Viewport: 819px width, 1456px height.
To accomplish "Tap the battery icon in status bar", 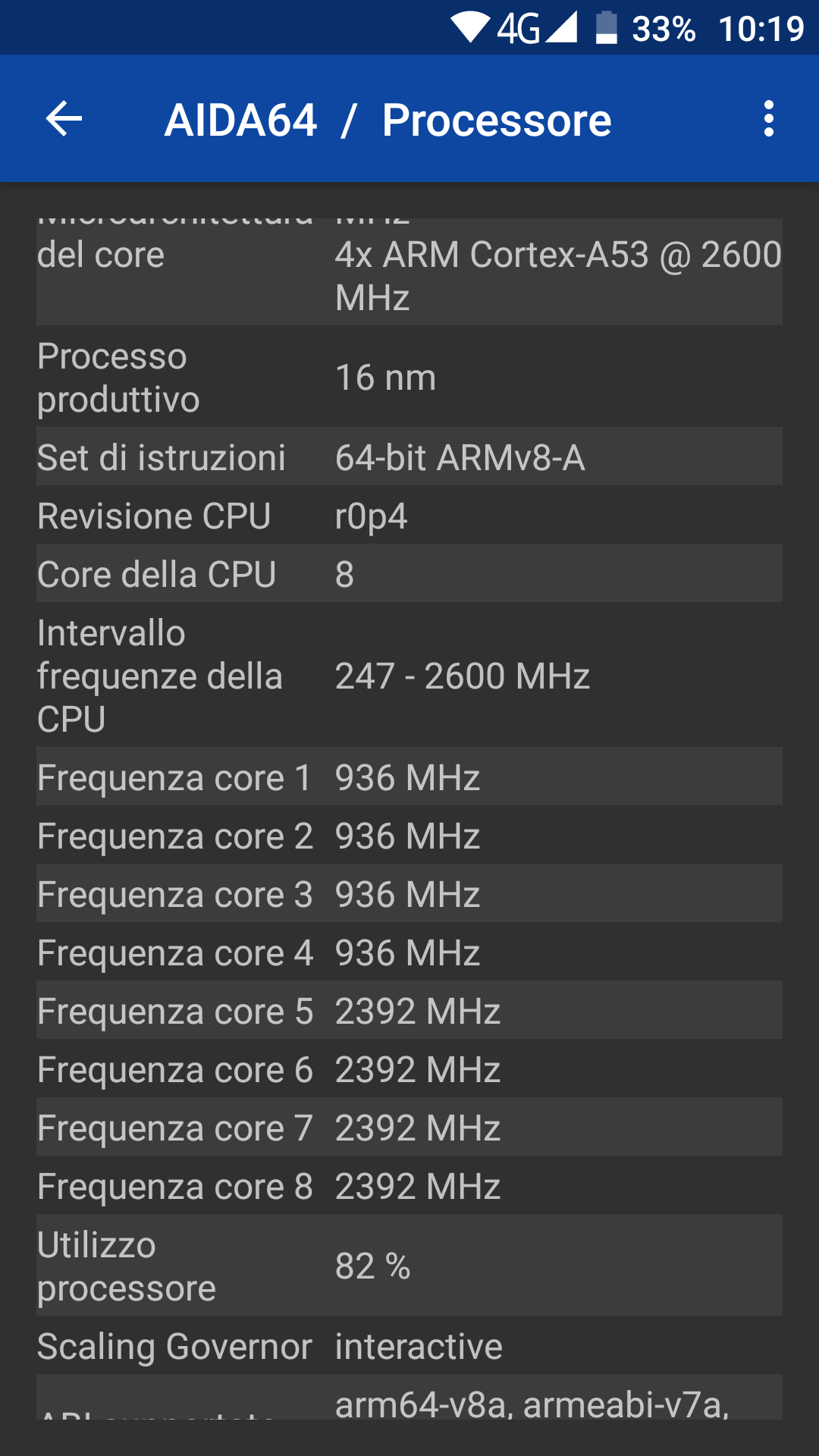I will pos(607,27).
